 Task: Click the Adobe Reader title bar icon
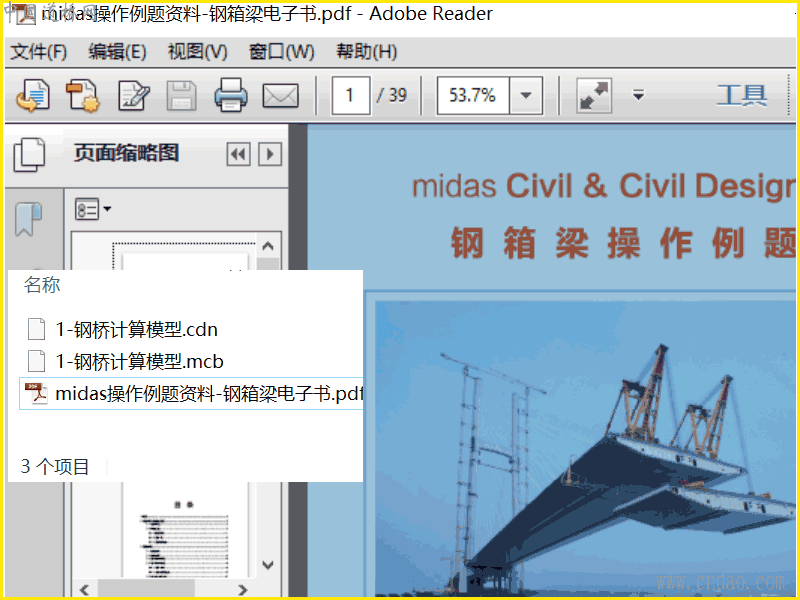[x=24, y=13]
